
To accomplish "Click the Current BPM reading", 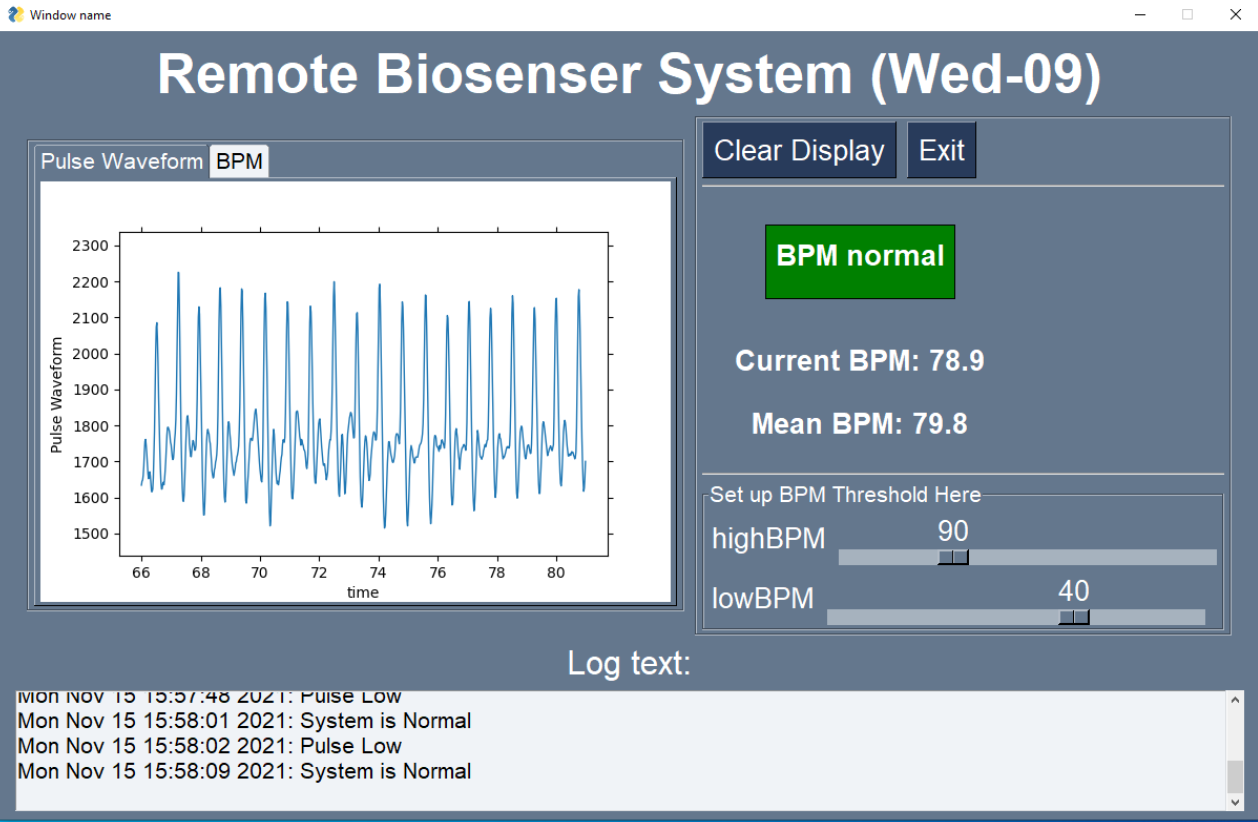I will pos(859,361).
